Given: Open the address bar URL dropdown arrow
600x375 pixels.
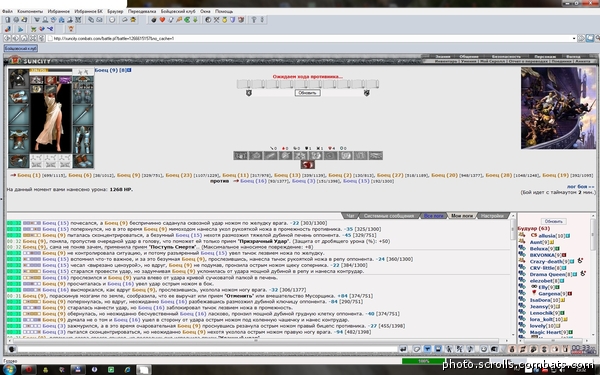Looking at the screenshot, I should 574,38.
